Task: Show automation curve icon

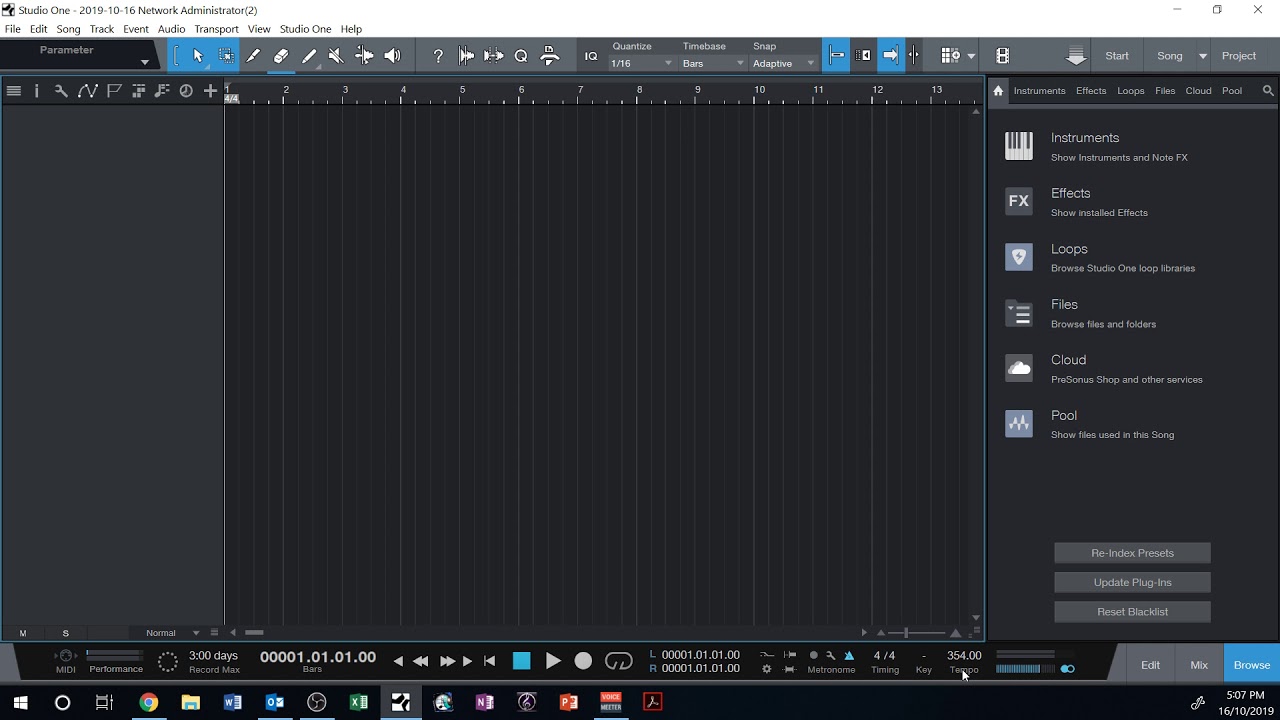Action: point(87,91)
